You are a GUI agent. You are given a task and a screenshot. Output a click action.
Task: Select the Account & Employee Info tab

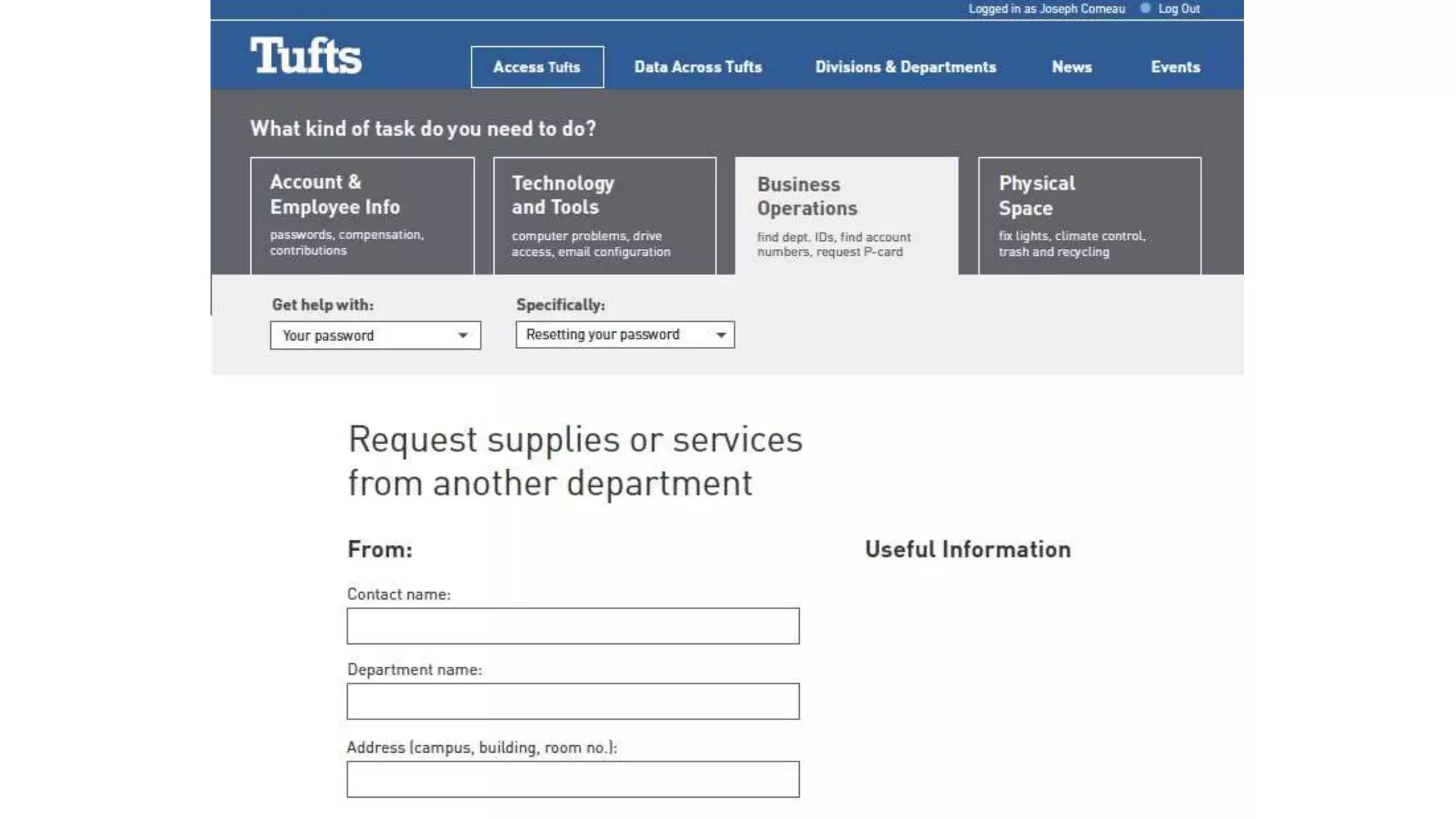(x=362, y=215)
